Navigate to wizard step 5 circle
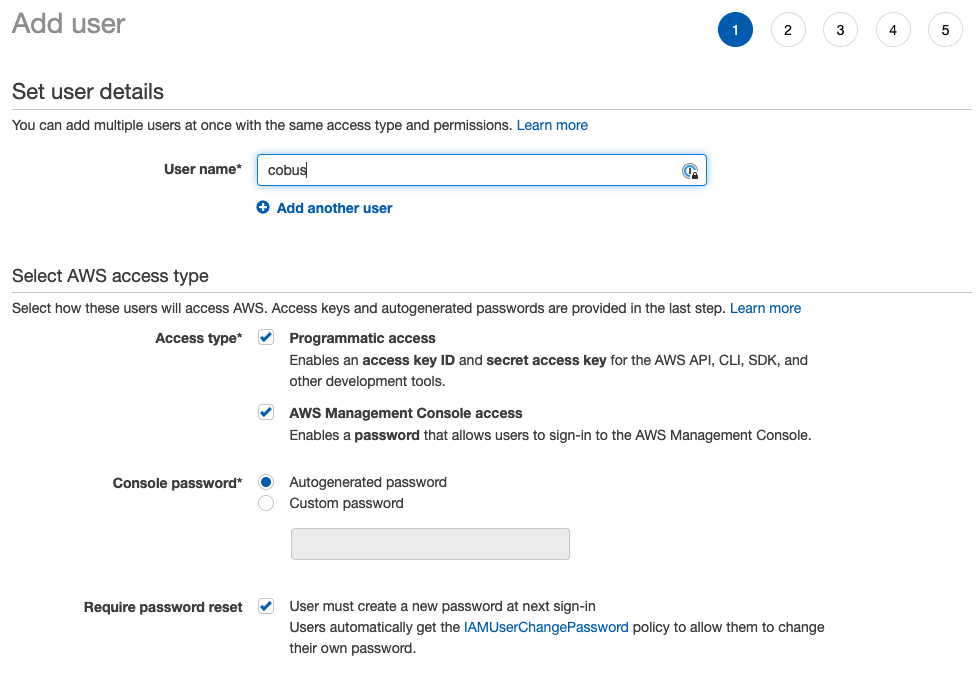The width and height of the screenshot is (978, 683). [x=945, y=30]
